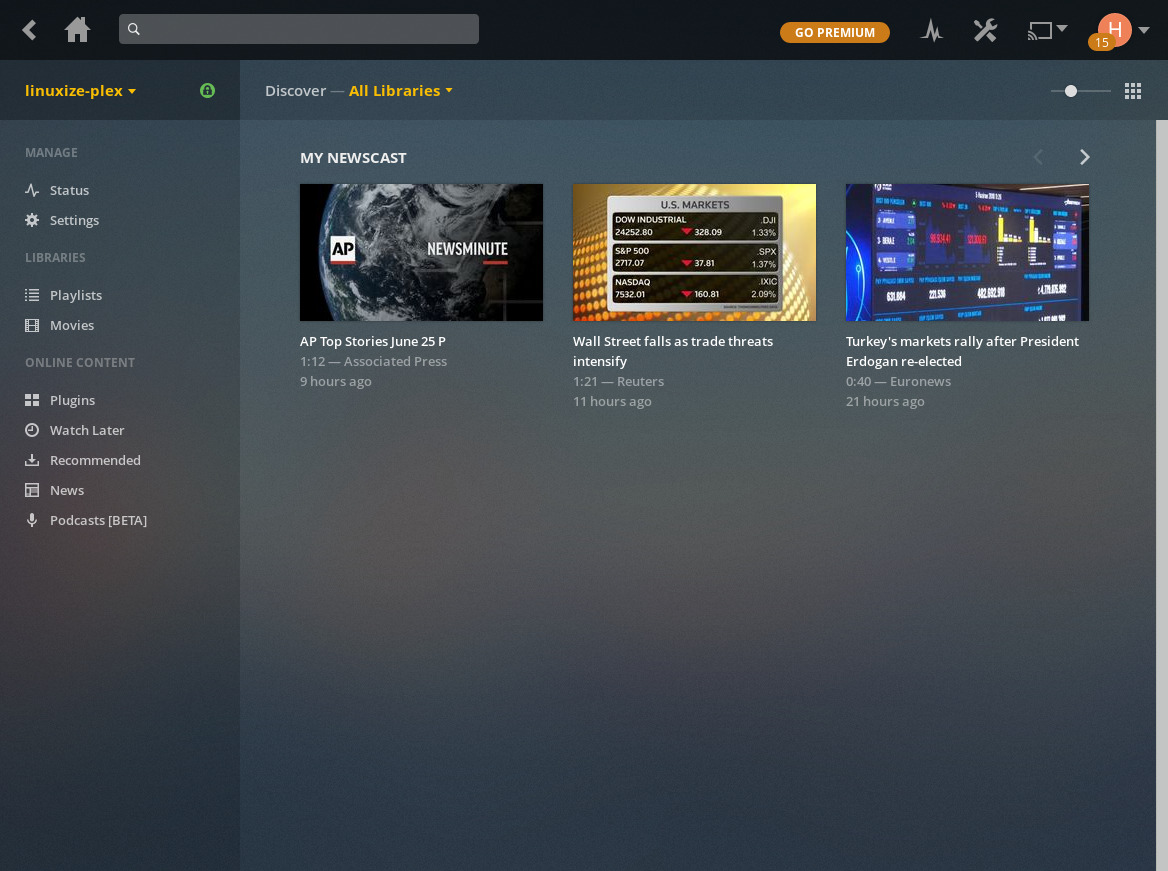Viewport: 1168px width, 871px height.
Task: Open Recommended in the sidebar
Action: pyautogui.click(x=95, y=460)
